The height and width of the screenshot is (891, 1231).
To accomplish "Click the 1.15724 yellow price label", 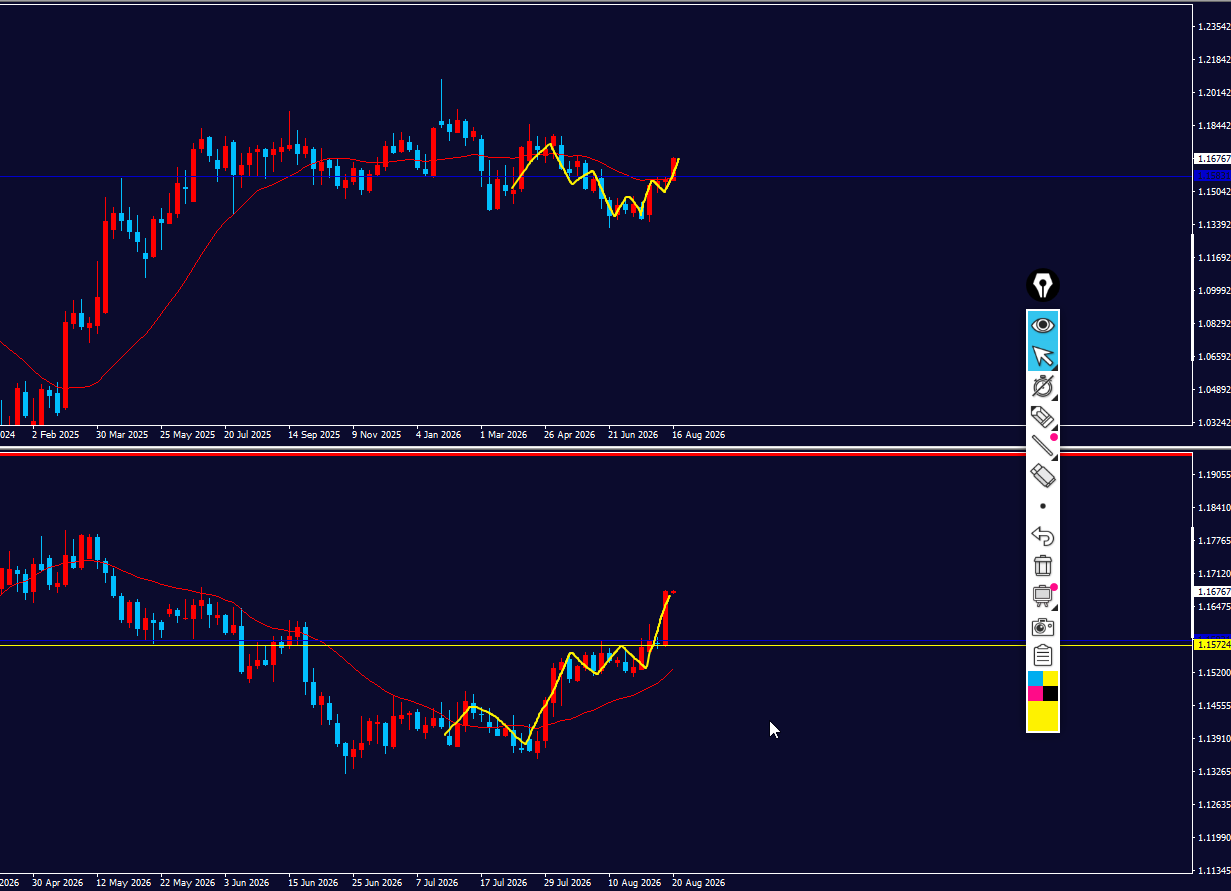I will pyautogui.click(x=1213, y=645).
